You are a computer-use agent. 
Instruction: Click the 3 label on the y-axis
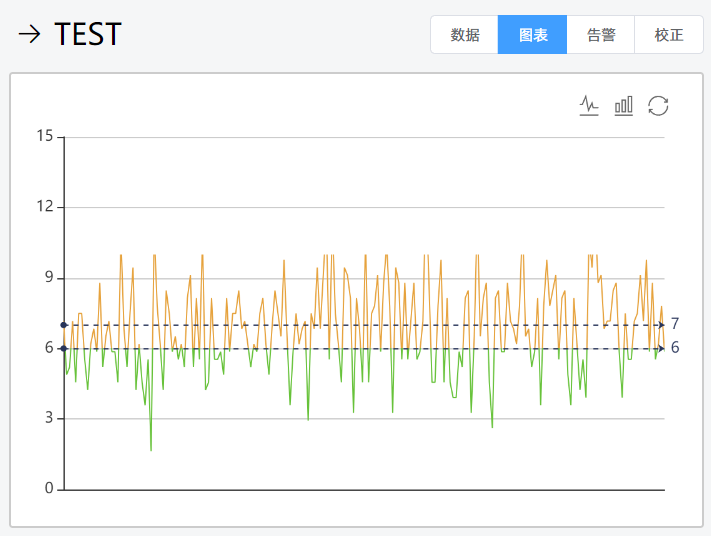[x=47, y=419]
